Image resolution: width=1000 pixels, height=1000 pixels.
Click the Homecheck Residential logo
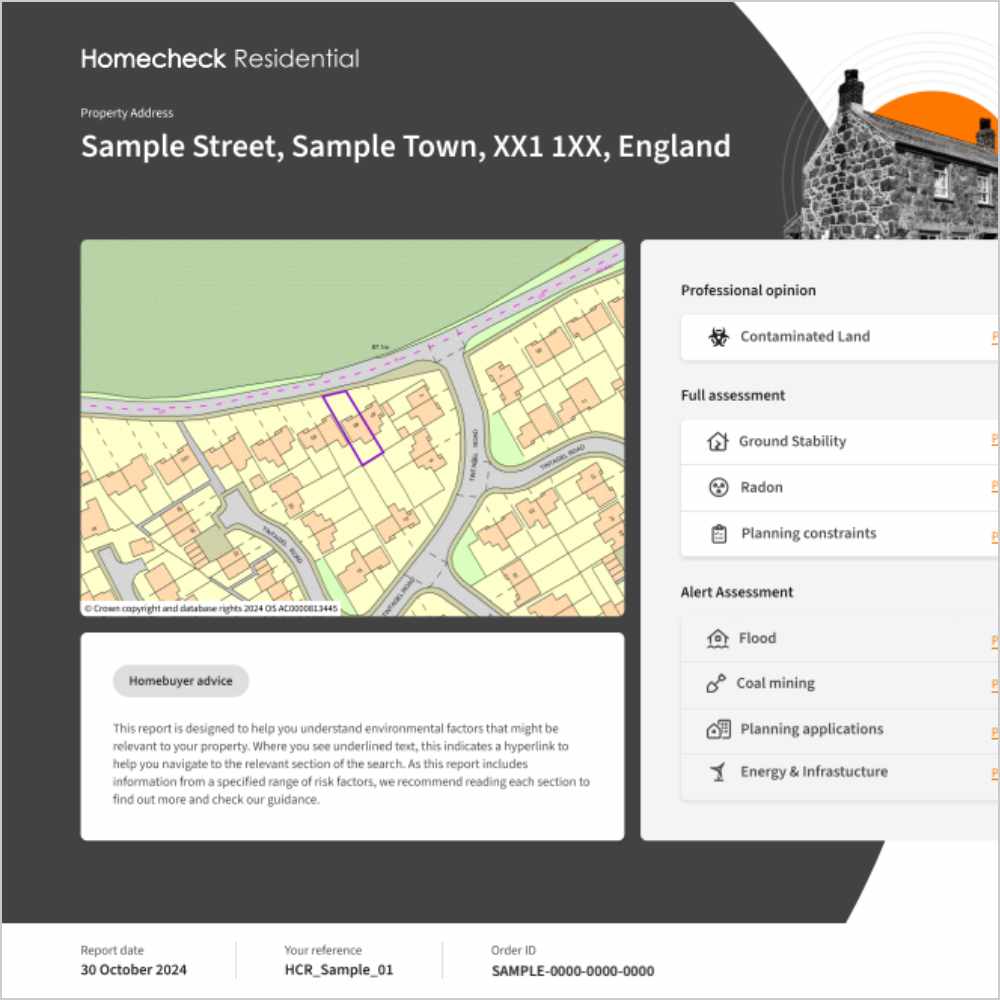pyautogui.click(x=220, y=59)
